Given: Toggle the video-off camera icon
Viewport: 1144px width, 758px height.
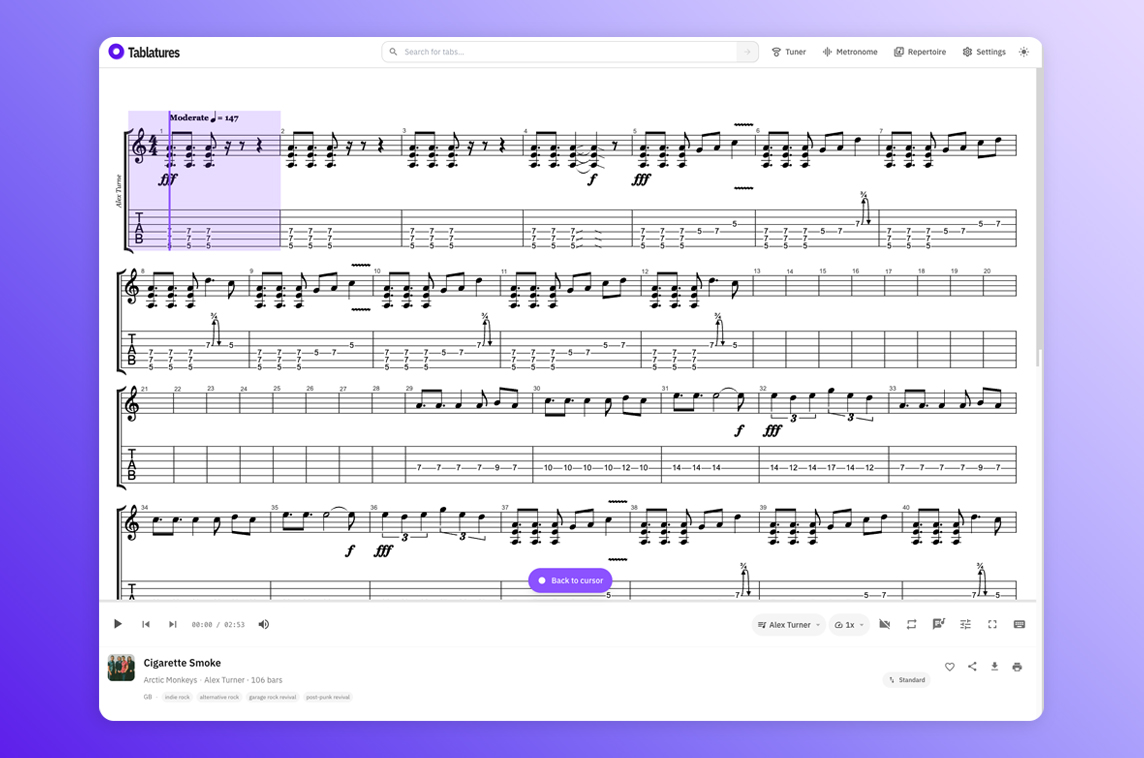Looking at the screenshot, I should [x=885, y=624].
